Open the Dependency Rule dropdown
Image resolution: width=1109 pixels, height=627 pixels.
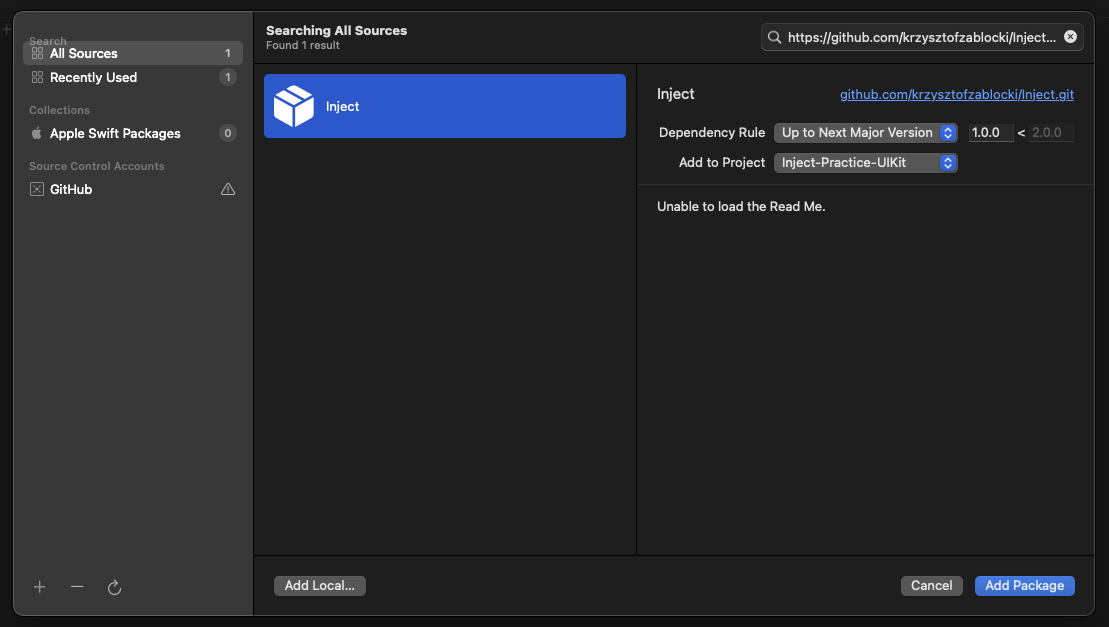865,132
